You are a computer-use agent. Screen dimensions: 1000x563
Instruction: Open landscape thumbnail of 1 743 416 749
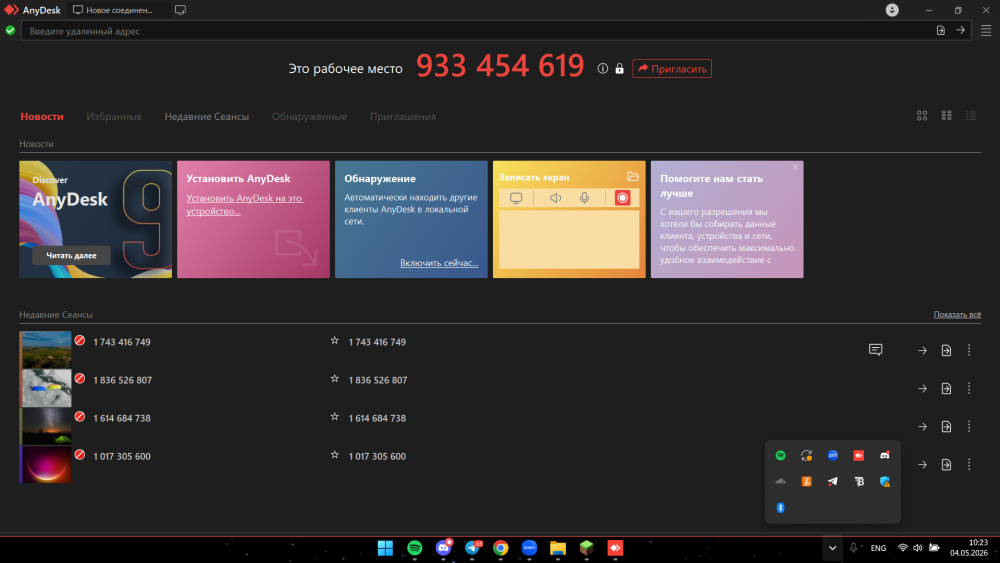pos(45,349)
